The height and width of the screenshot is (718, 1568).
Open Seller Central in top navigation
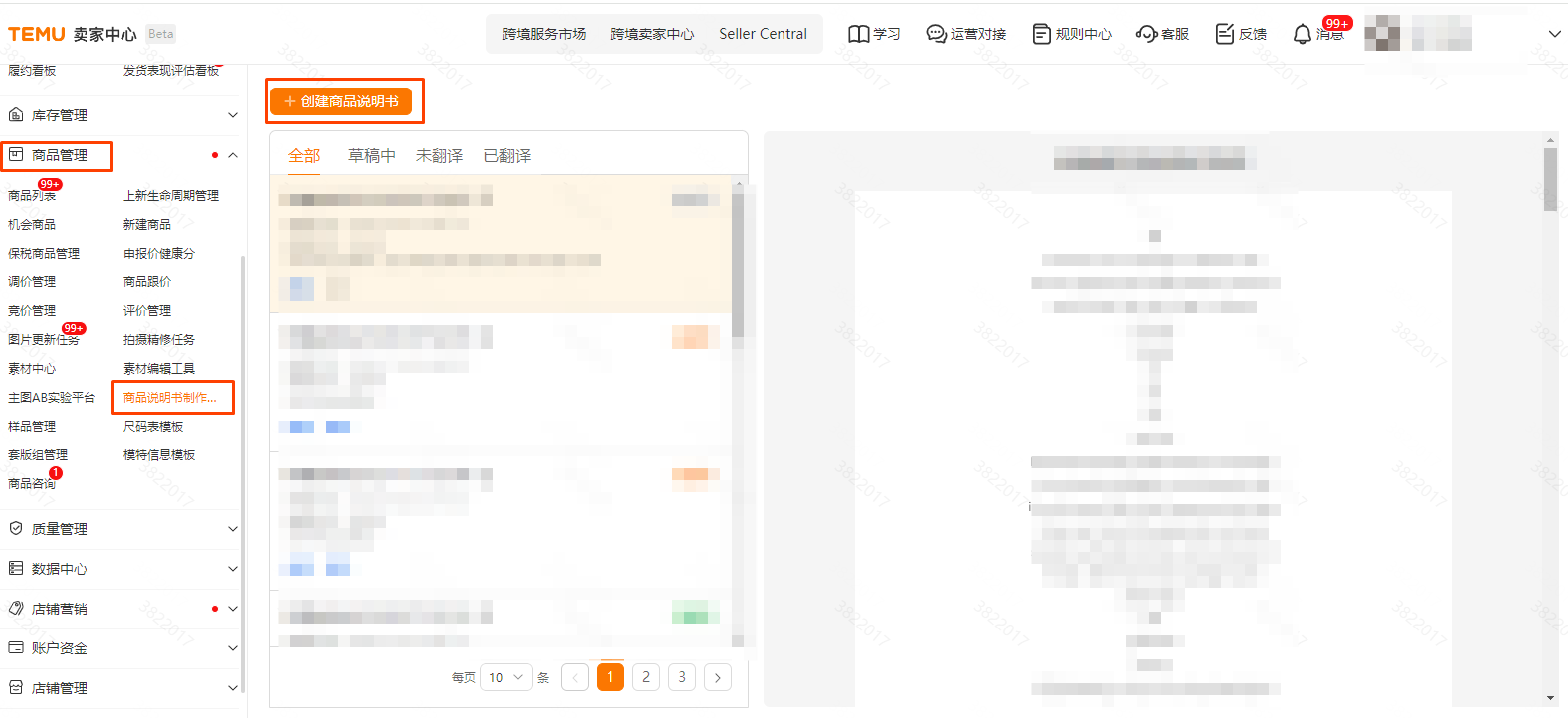(763, 34)
